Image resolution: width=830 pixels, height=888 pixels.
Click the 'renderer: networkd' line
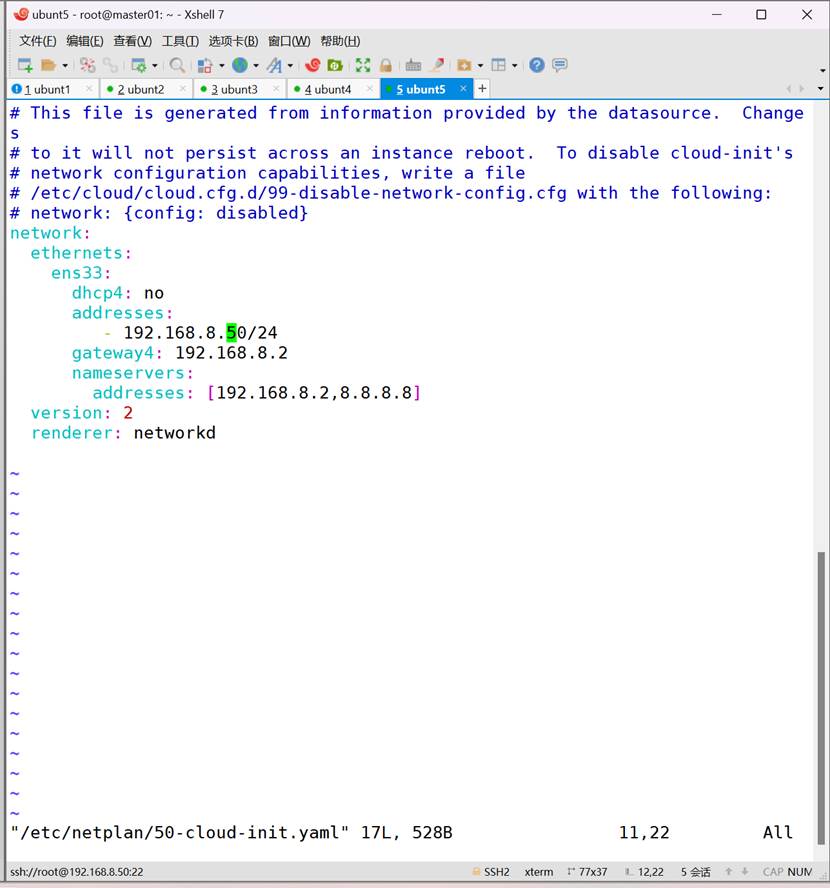(x=123, y=433)
